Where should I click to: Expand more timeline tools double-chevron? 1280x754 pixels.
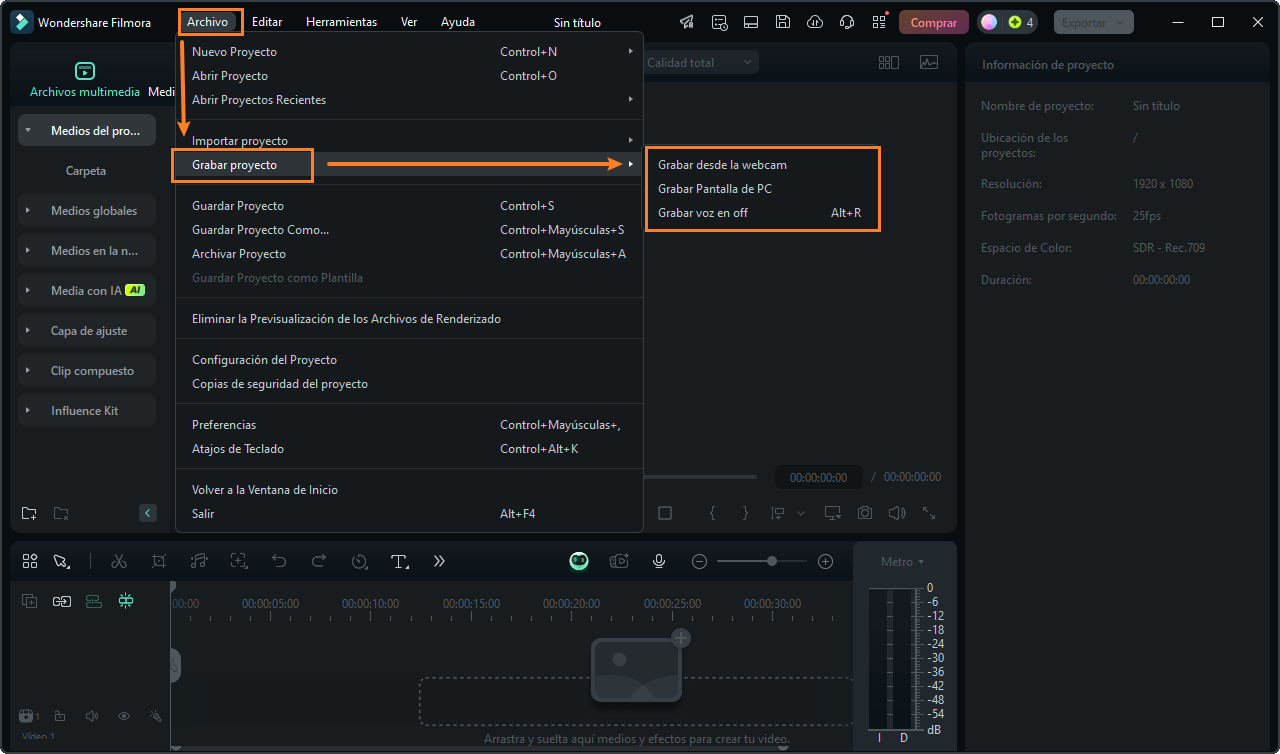click(x=439, y=561)
